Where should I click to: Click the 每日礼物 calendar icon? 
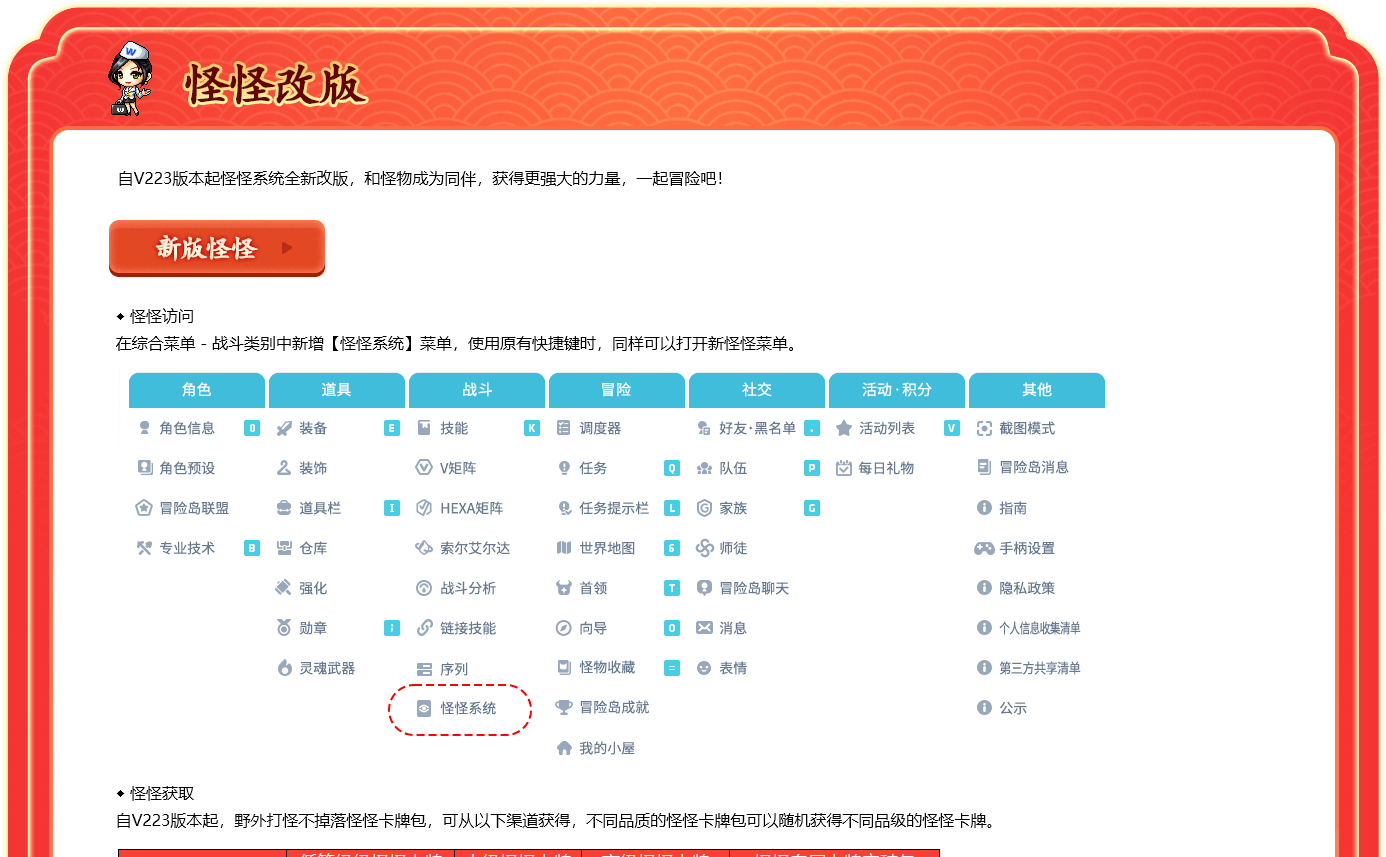tap(844, 468)
